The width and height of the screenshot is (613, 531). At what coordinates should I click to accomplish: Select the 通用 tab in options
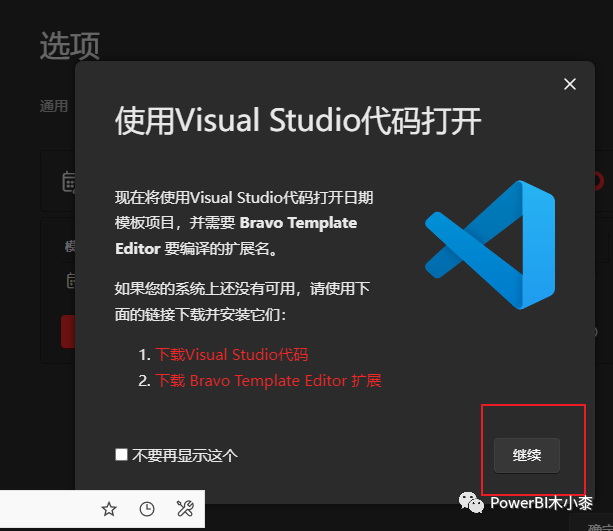54,106
